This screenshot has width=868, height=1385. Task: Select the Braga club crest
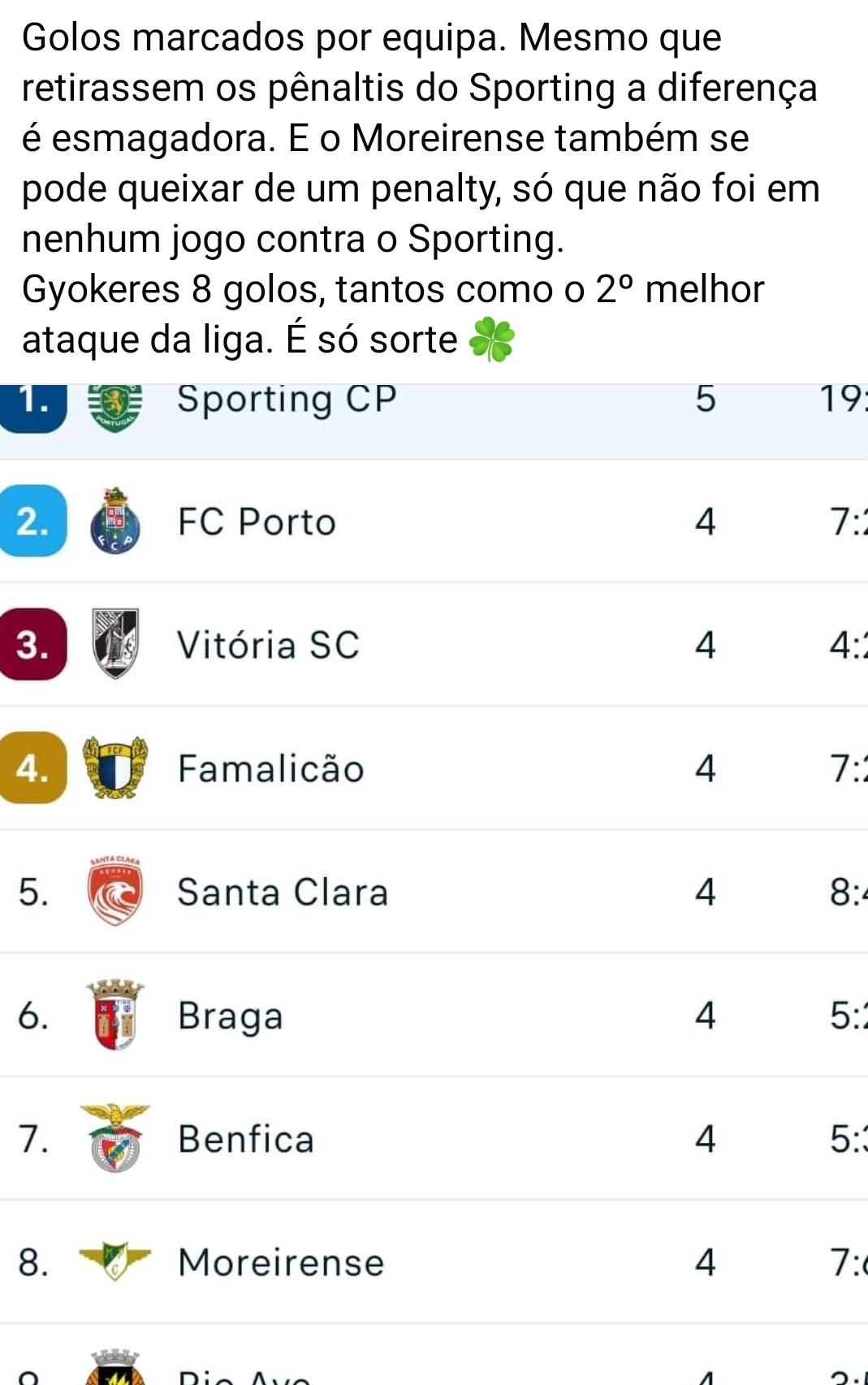coord(115,1015)
